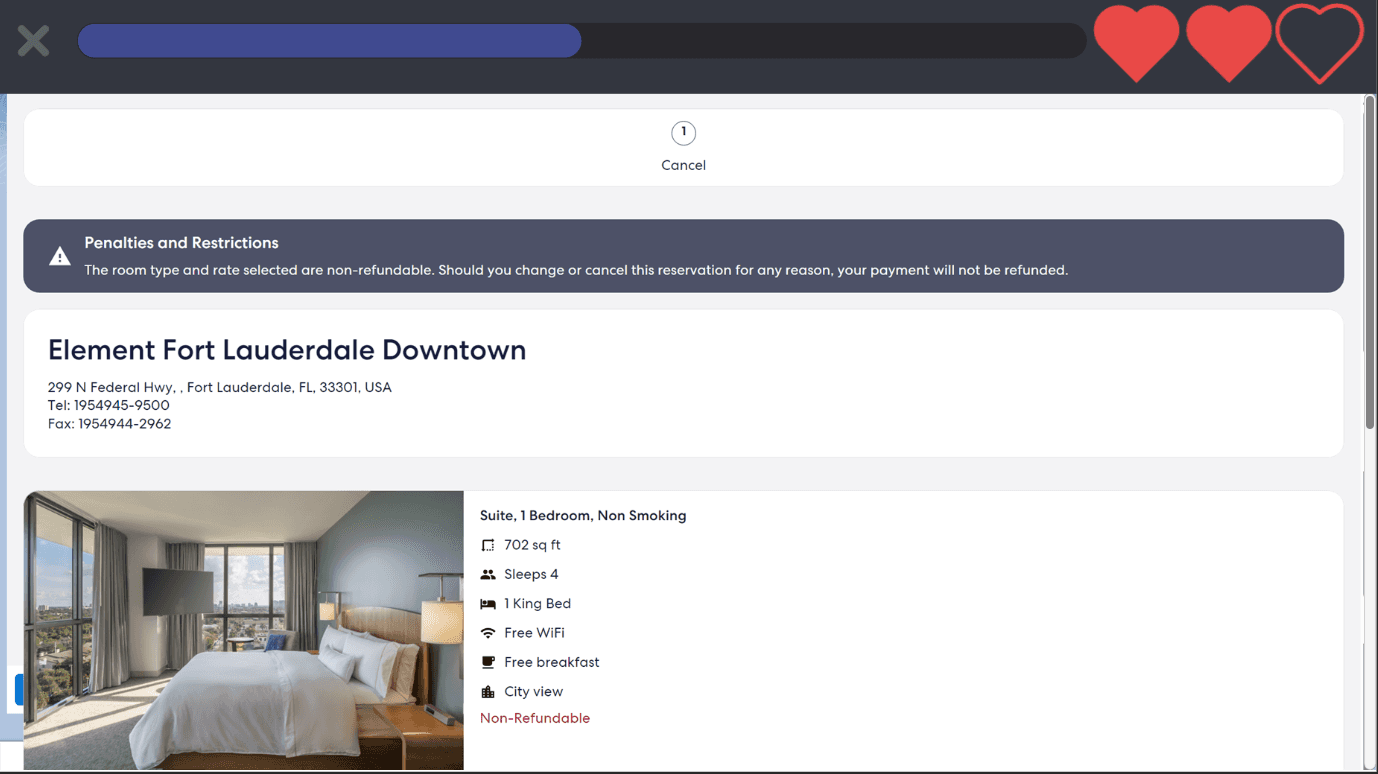
Task: Click the empty outlined heart icon
Action: pos(1320,43)
